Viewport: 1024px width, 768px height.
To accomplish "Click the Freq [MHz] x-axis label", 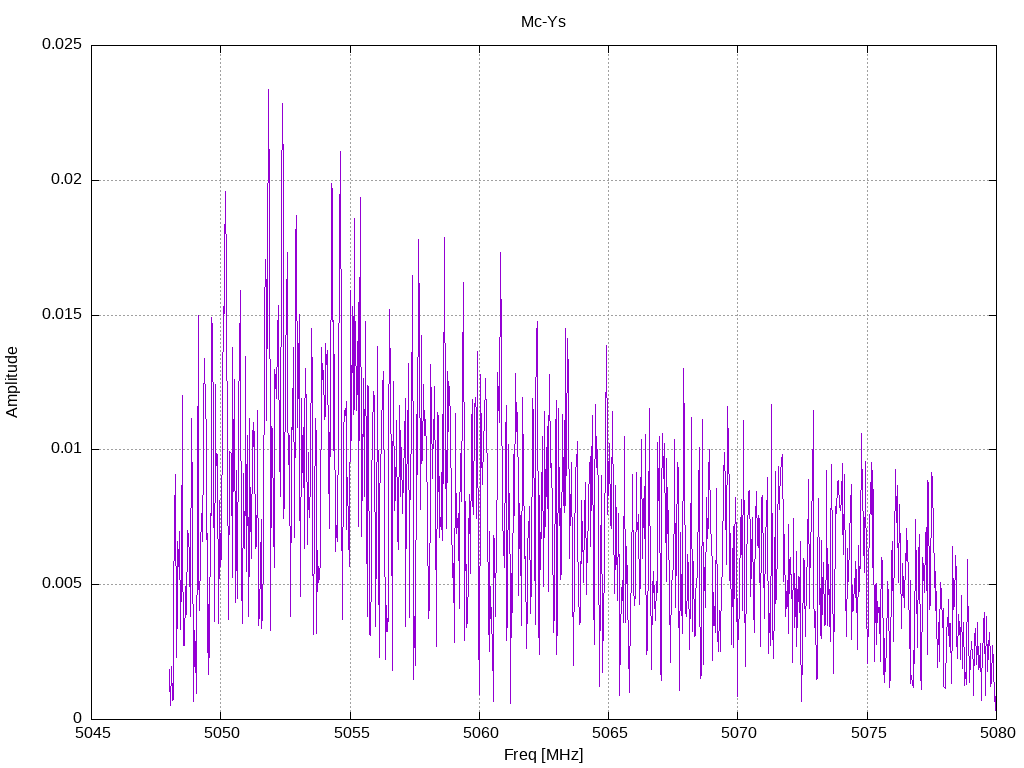I will pos(543,754).
